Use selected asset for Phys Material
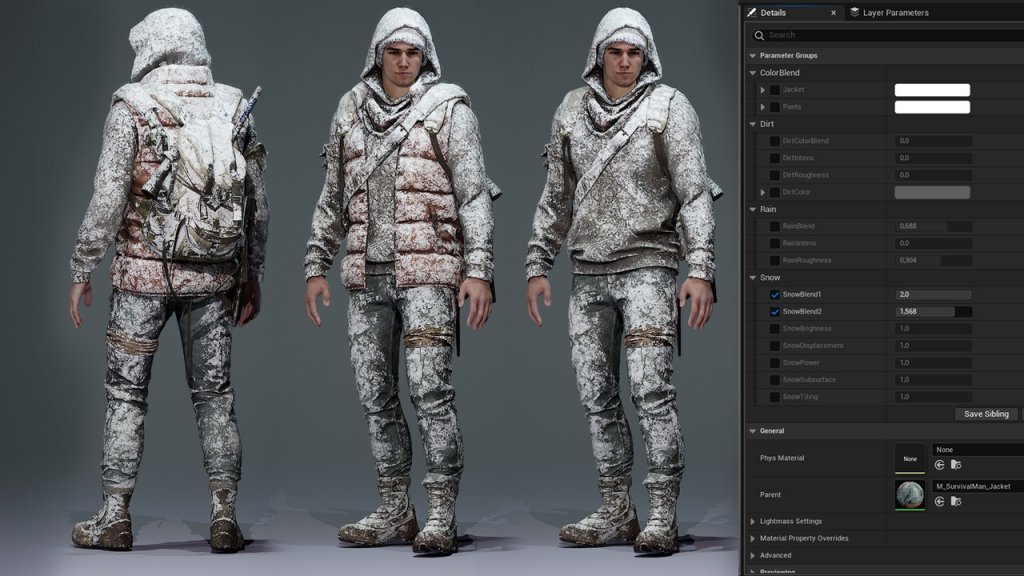This screenshot has width=1024, height=576. [939, 465]
